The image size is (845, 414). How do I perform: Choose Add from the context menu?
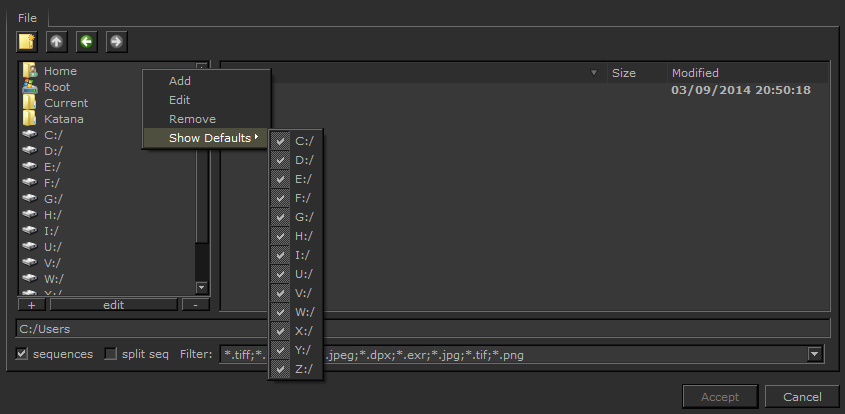pos(180,81)
